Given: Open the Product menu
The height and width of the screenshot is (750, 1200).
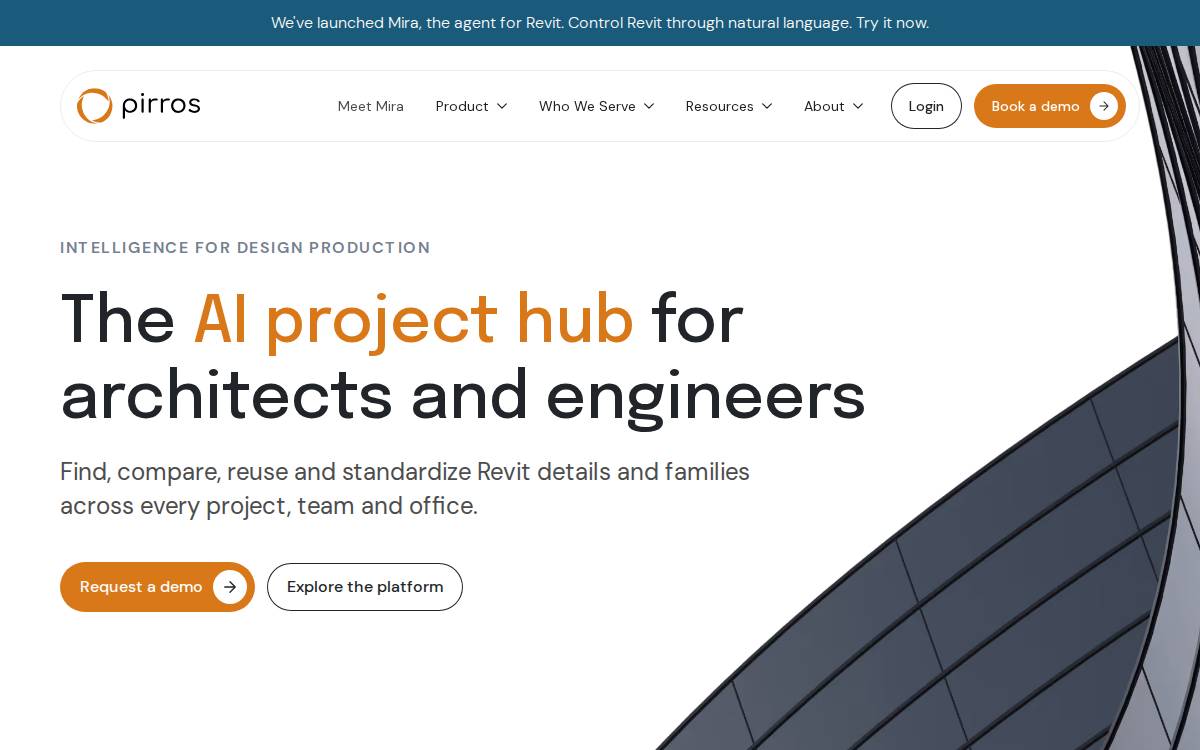Looking at the screenshot, I should (472, 106).
